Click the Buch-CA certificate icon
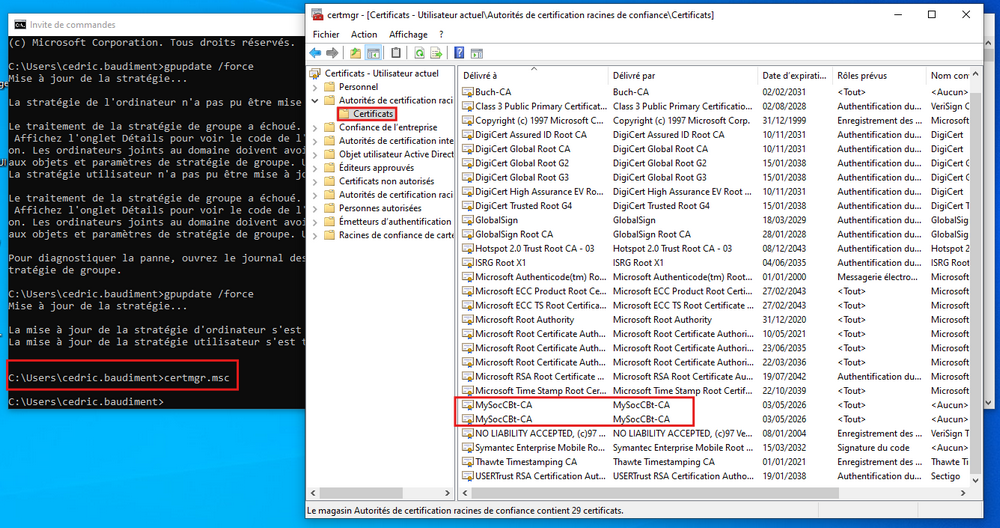Screen dimensions: 1000x528 point(467,92)
